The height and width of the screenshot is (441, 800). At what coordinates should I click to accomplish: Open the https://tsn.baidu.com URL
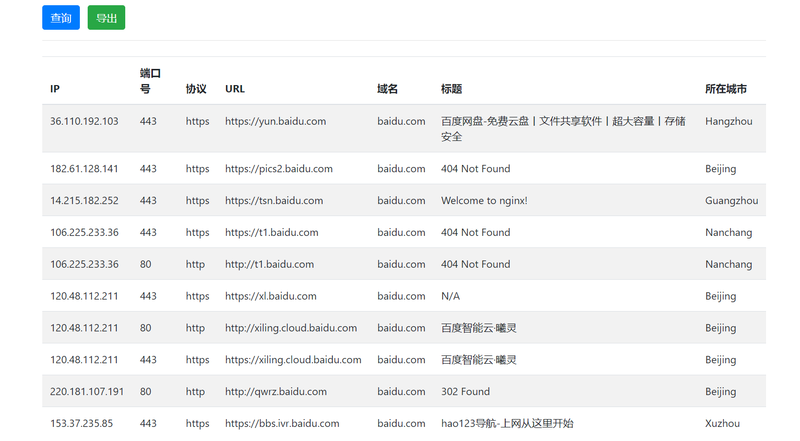pyautogui.click(x=274, y=201)
